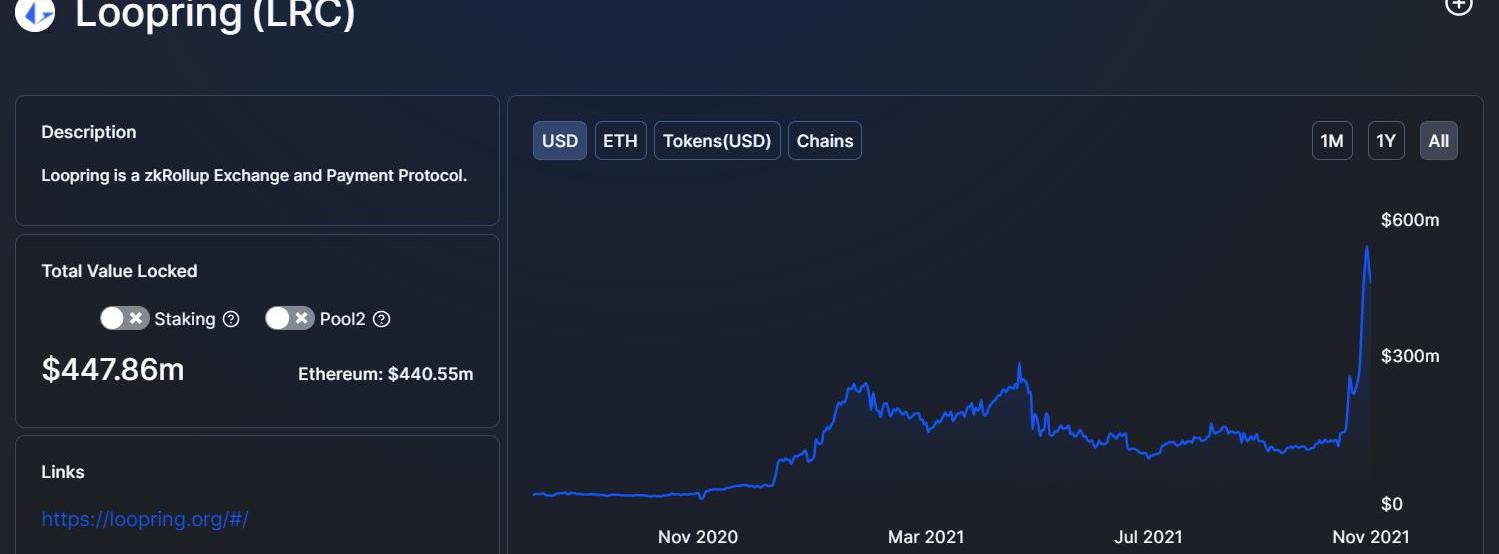Click the Ethereum: $440.55m chain value

pos(386,374)
